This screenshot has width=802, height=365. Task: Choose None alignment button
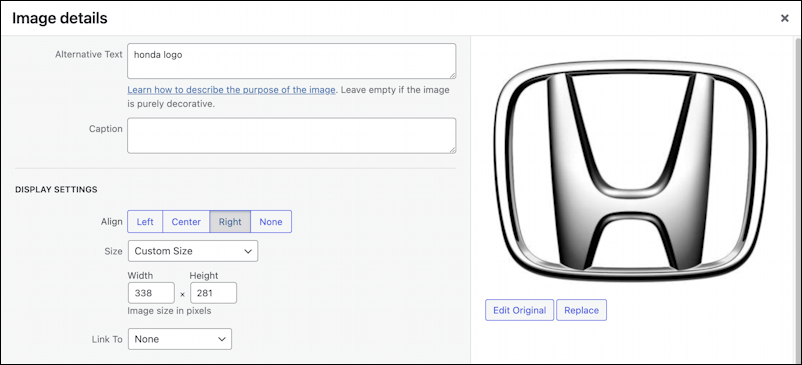(x=271, y=222)
